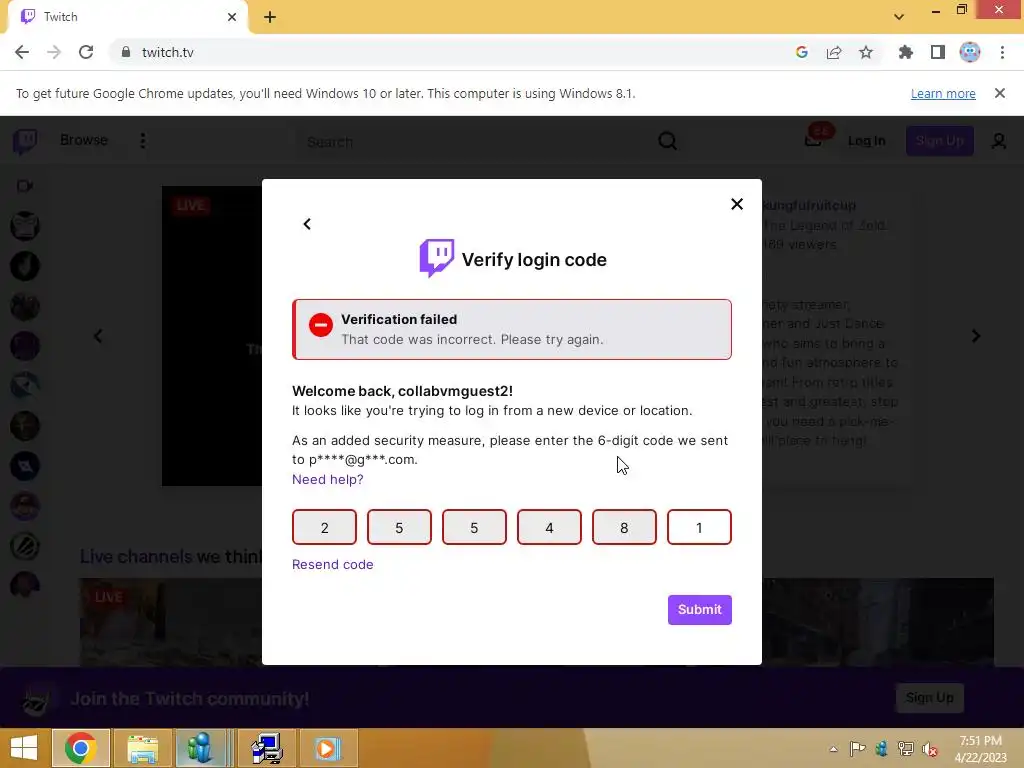This screenshot has width=1024, height=768.
Task: Select the second code digit box
Action: point(399,527)
